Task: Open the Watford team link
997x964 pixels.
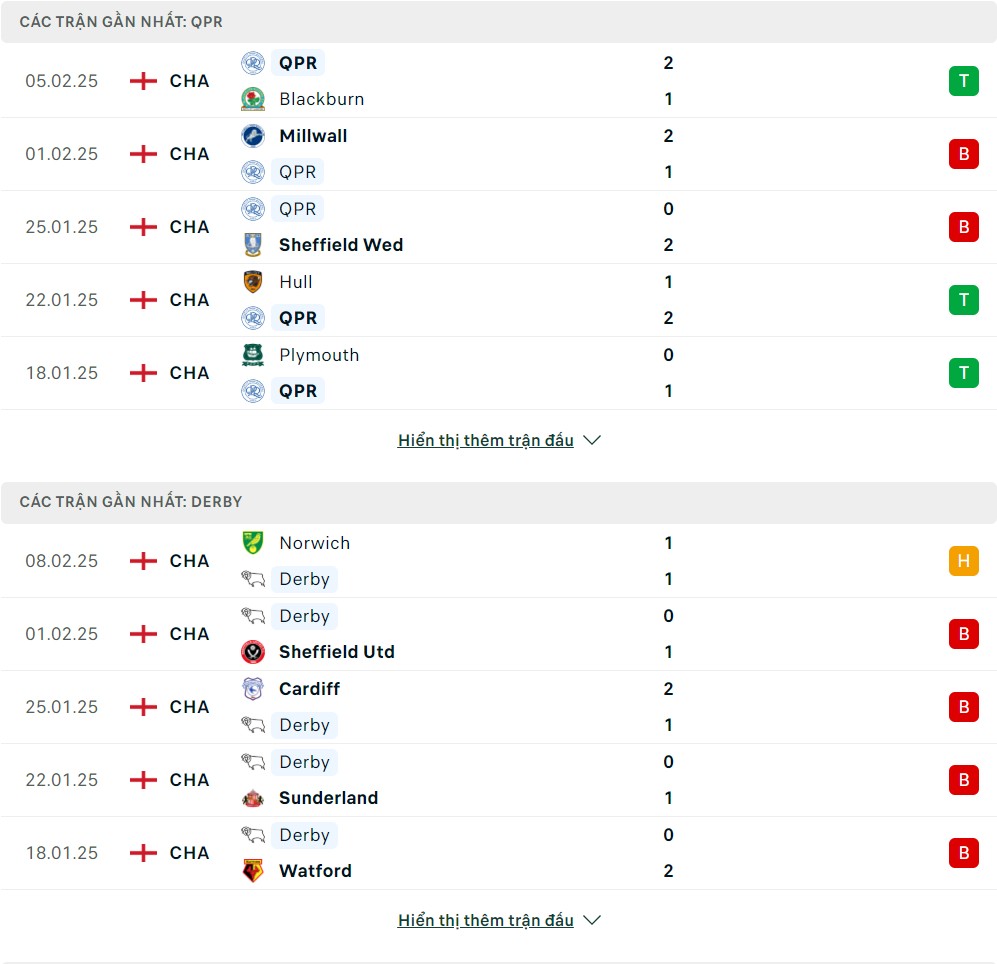Action: pos(315,871)
